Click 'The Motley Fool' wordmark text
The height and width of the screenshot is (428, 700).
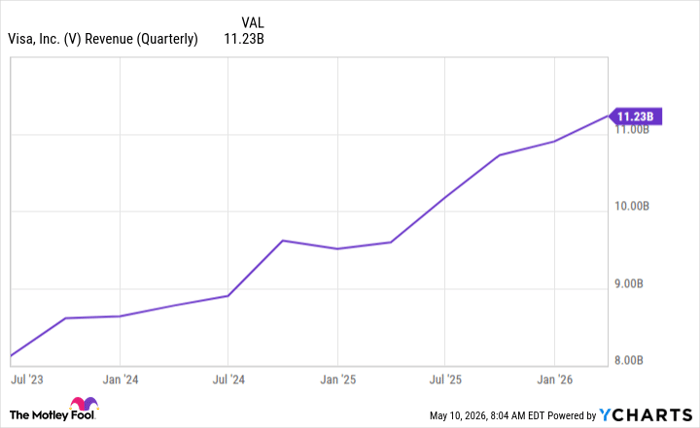tap(52, 415)
